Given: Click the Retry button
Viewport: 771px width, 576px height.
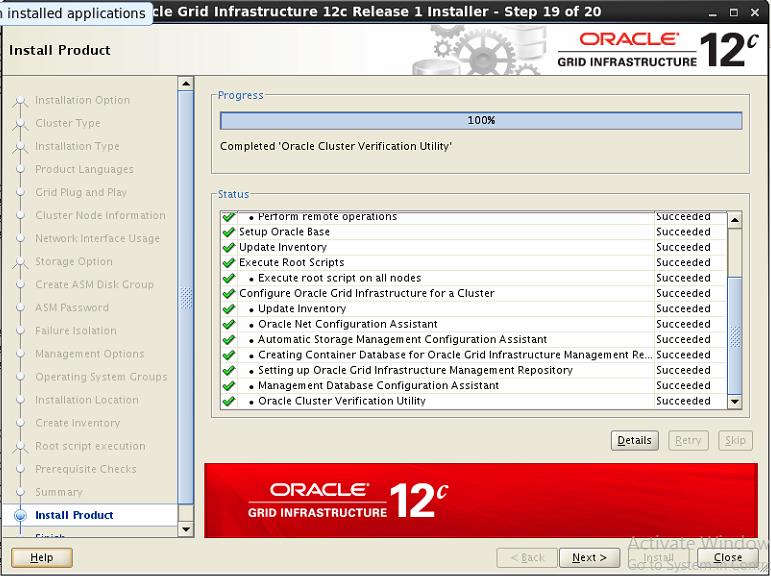Looking at the screenshot, I should (688, 440).
